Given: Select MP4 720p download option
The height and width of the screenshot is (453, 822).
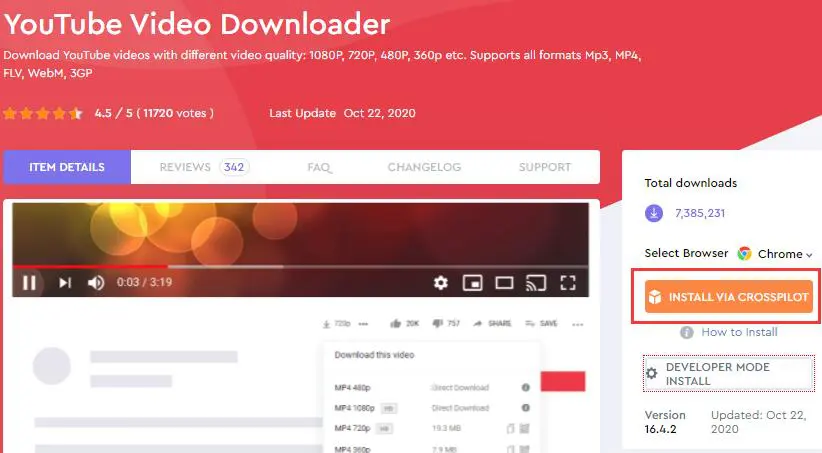Looking at the screenshot, I should tap(352, 428).
